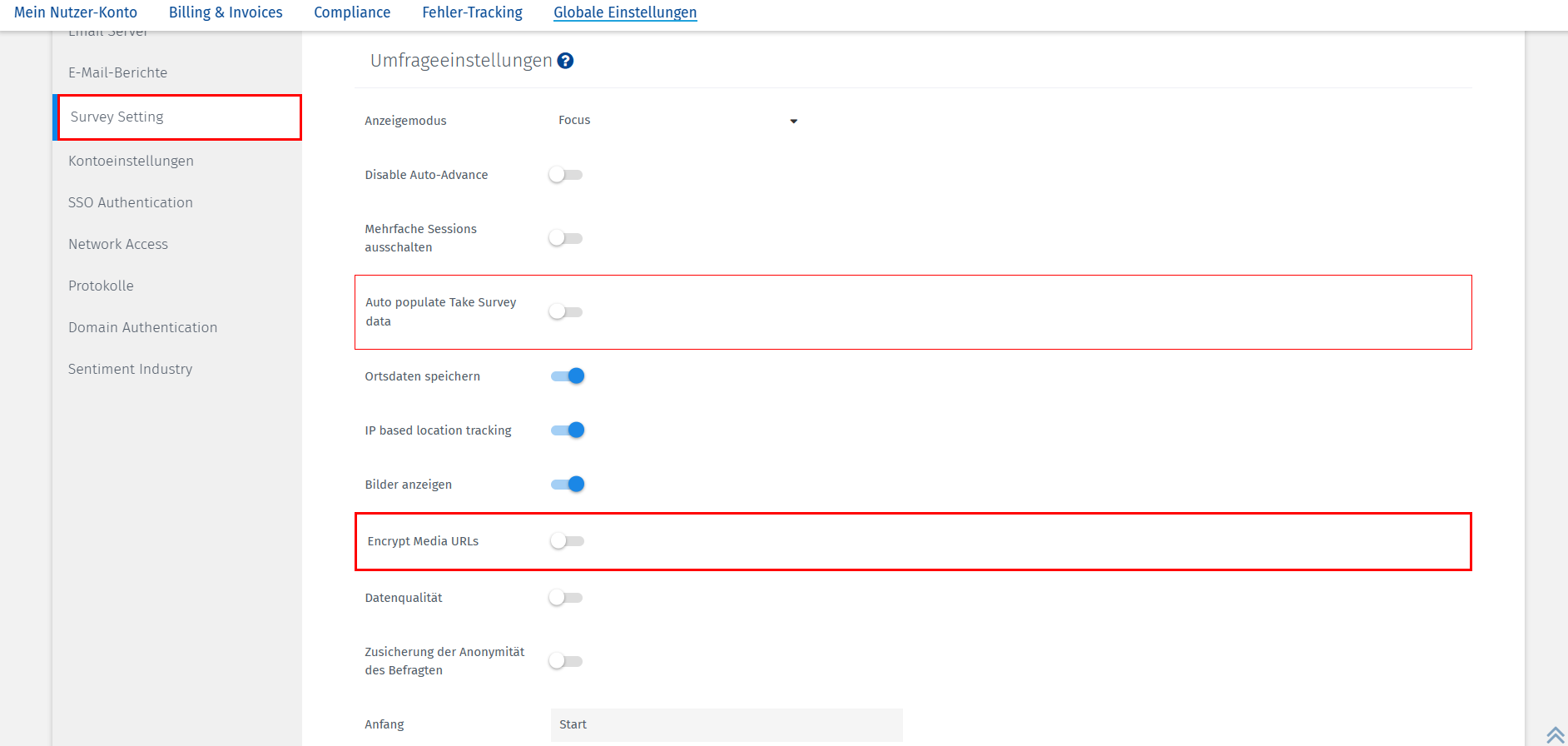Switch to Compliance tab
Screen dimensions: 1568x746
tap(352, 12)
